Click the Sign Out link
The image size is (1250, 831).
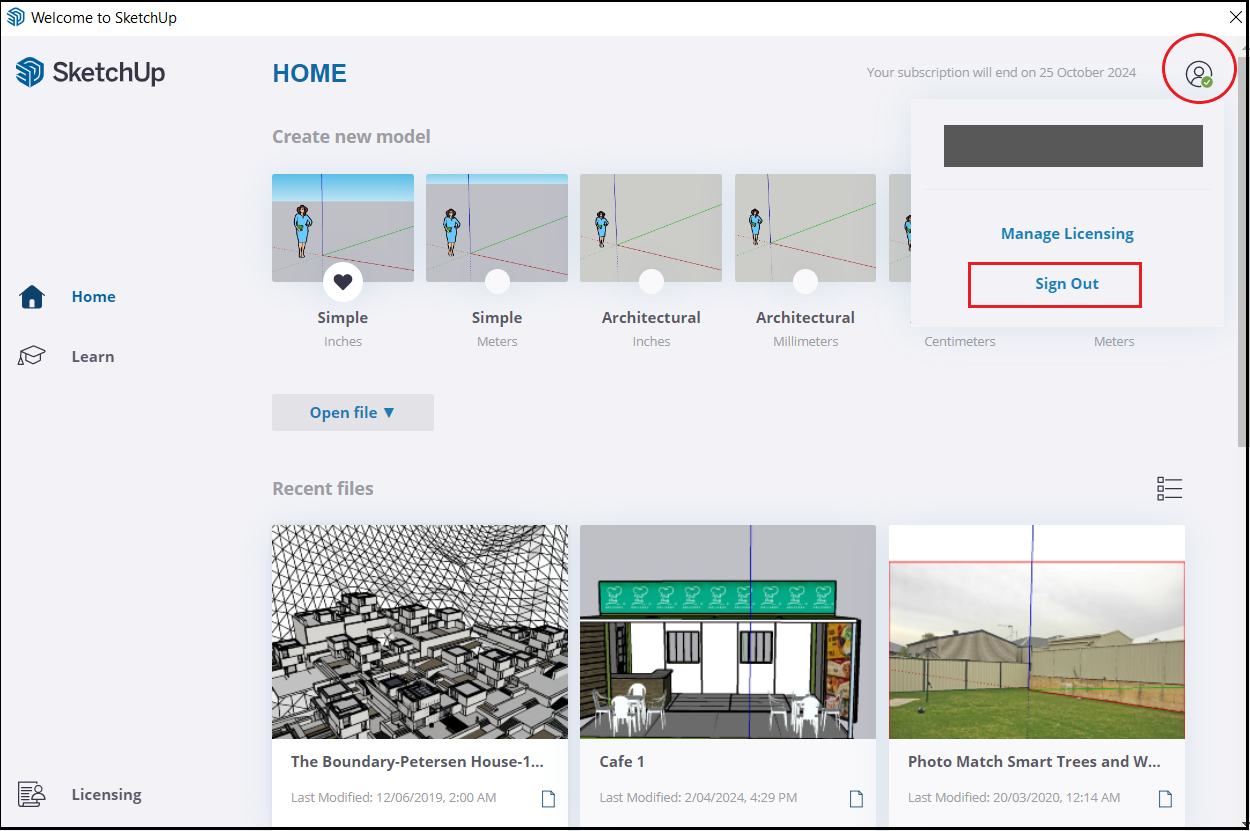1066,284
